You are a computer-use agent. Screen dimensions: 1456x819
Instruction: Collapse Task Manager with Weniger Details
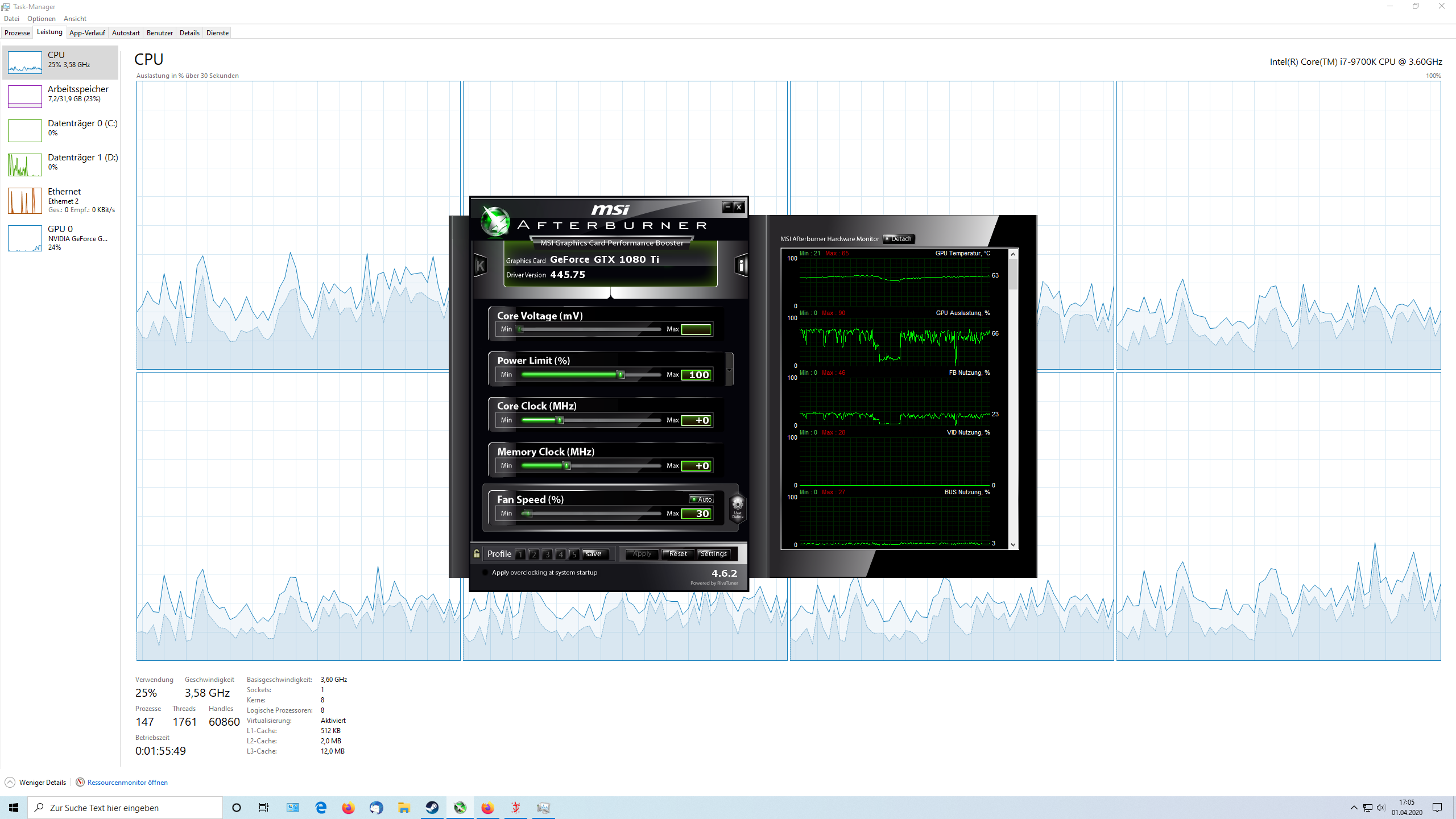point(36,782)
